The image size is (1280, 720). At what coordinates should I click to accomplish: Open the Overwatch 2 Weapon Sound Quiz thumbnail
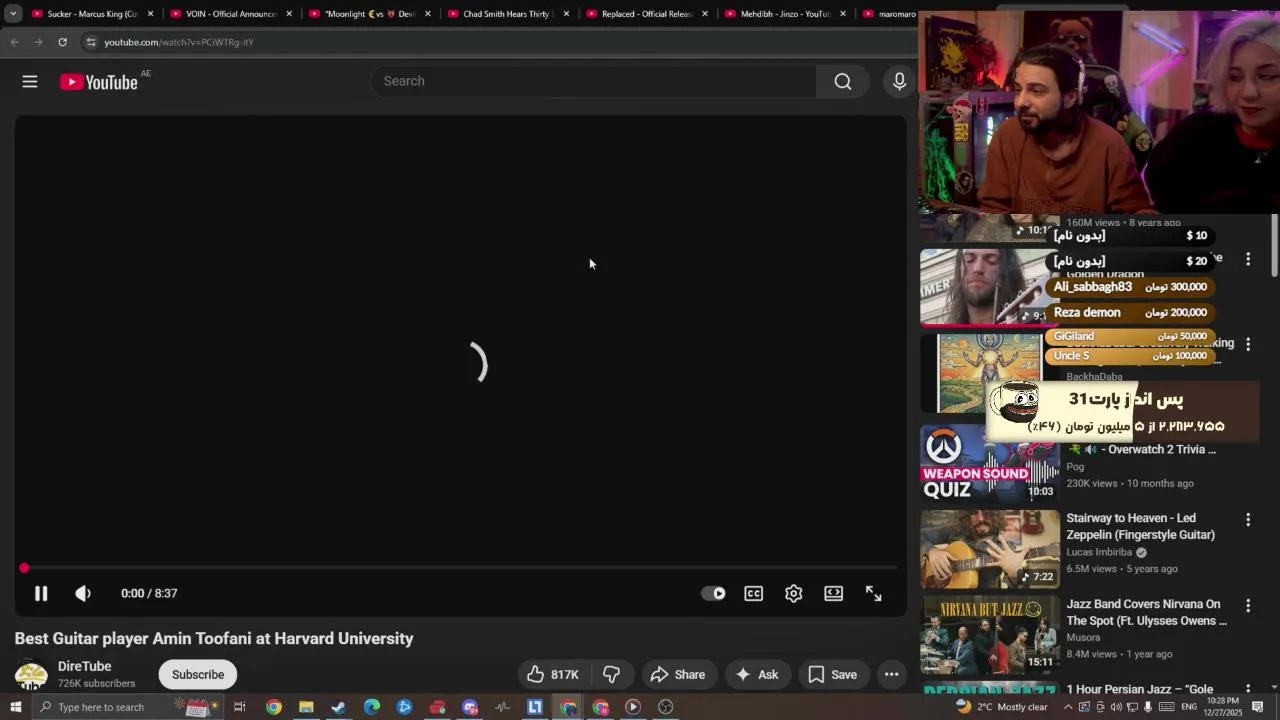coord(990,463)
